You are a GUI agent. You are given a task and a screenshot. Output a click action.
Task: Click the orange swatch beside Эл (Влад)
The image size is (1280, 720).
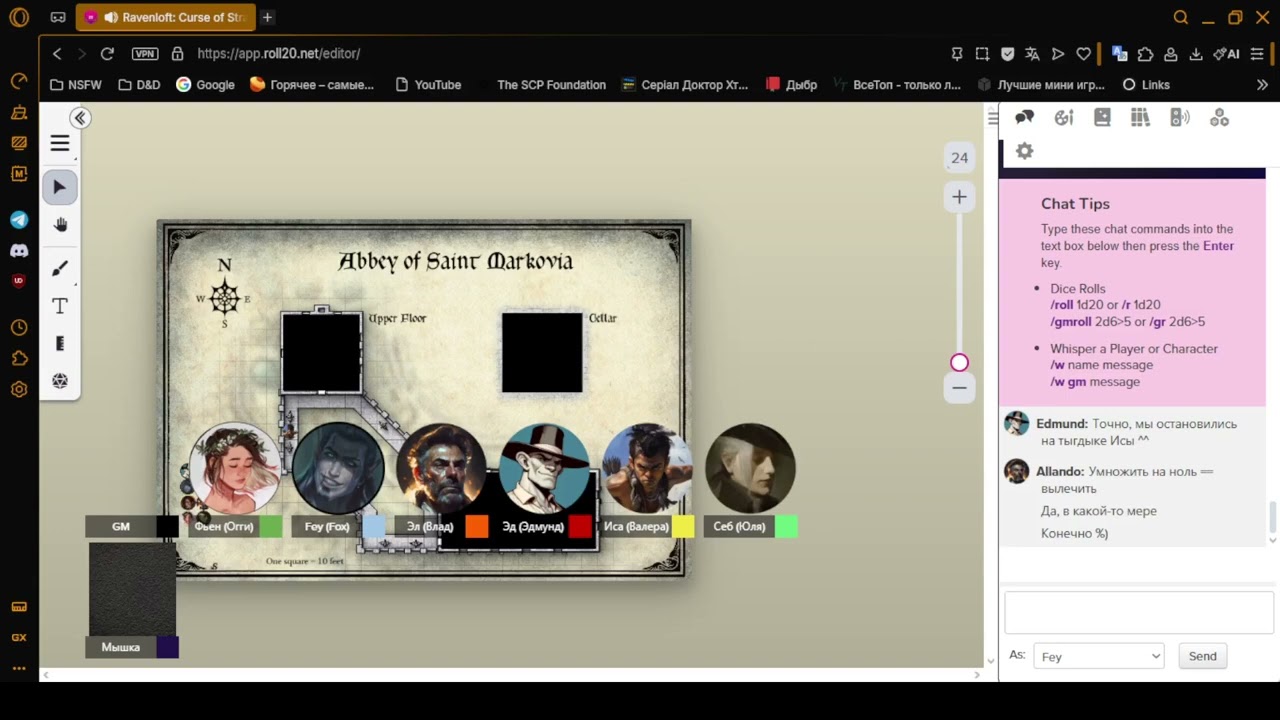pos(477,527)
